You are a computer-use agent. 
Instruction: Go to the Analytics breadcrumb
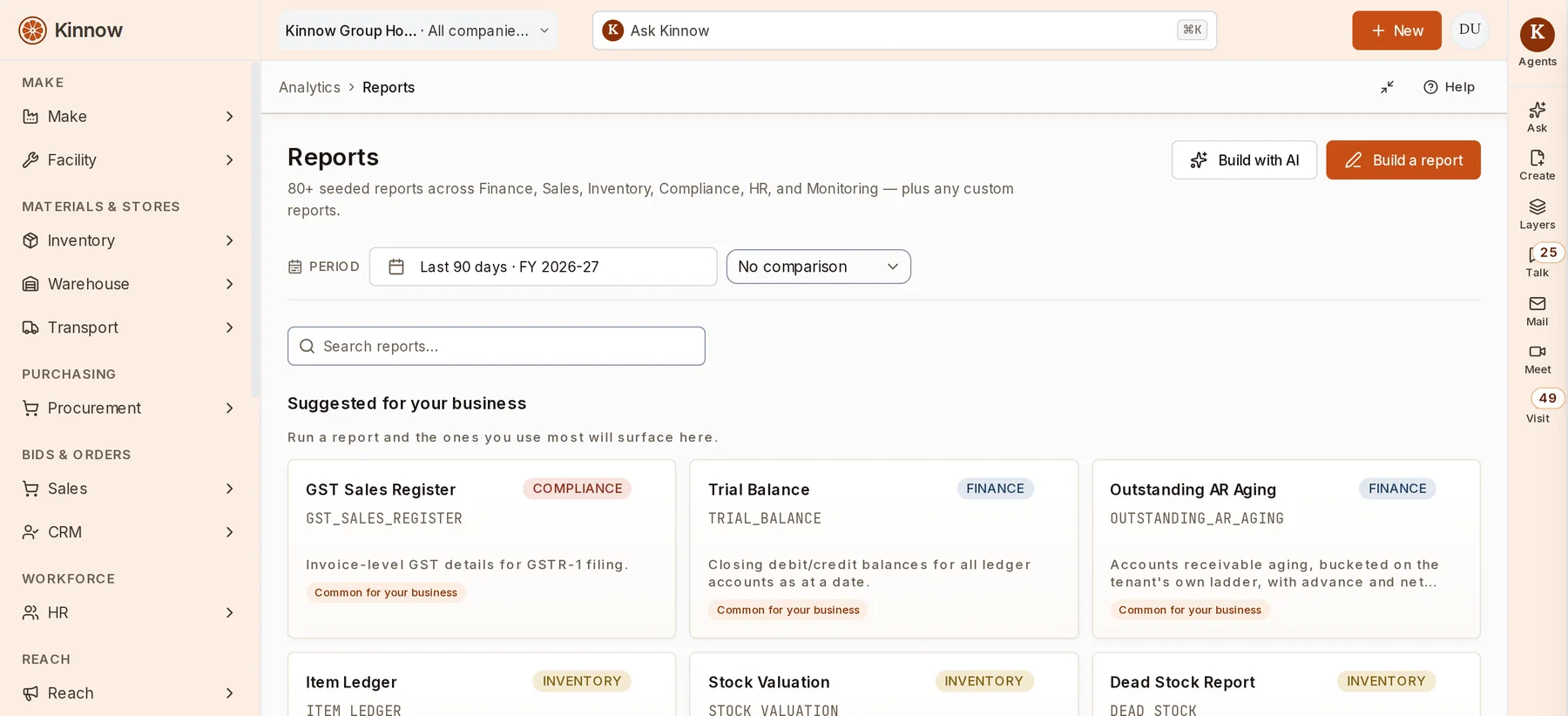(x=309, y=87)
